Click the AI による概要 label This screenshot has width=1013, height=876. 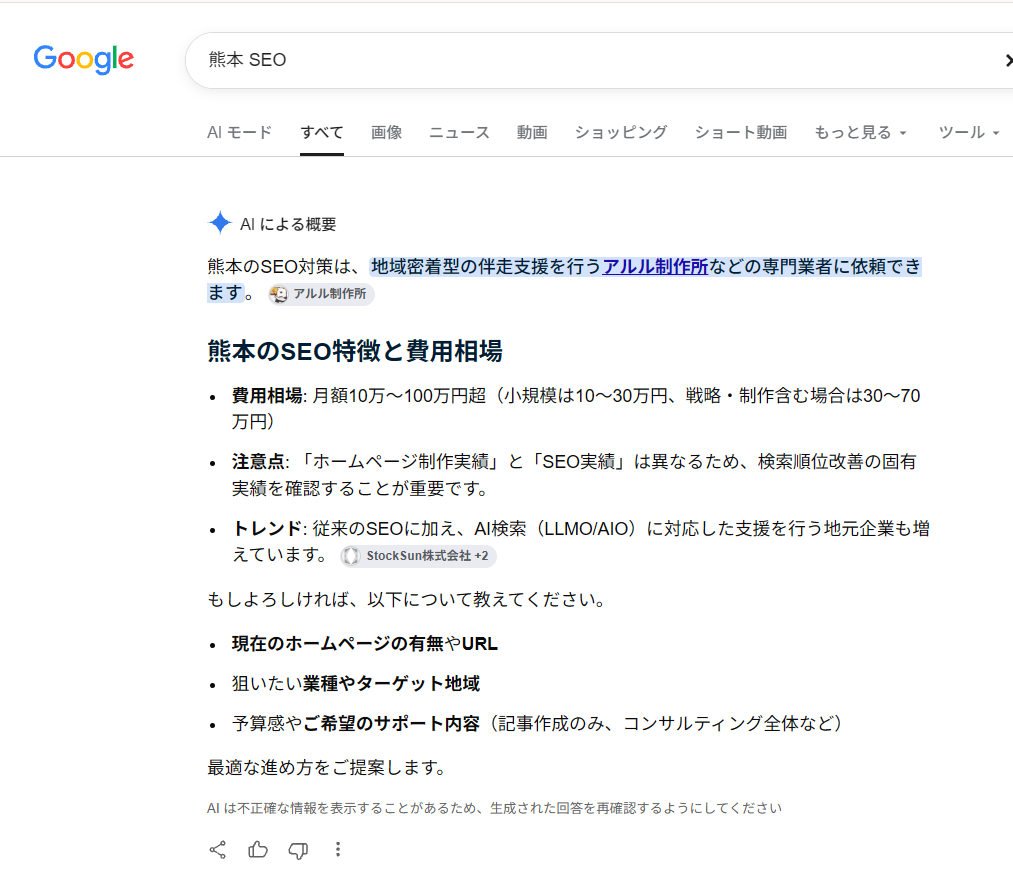click(x=288, y=224)
